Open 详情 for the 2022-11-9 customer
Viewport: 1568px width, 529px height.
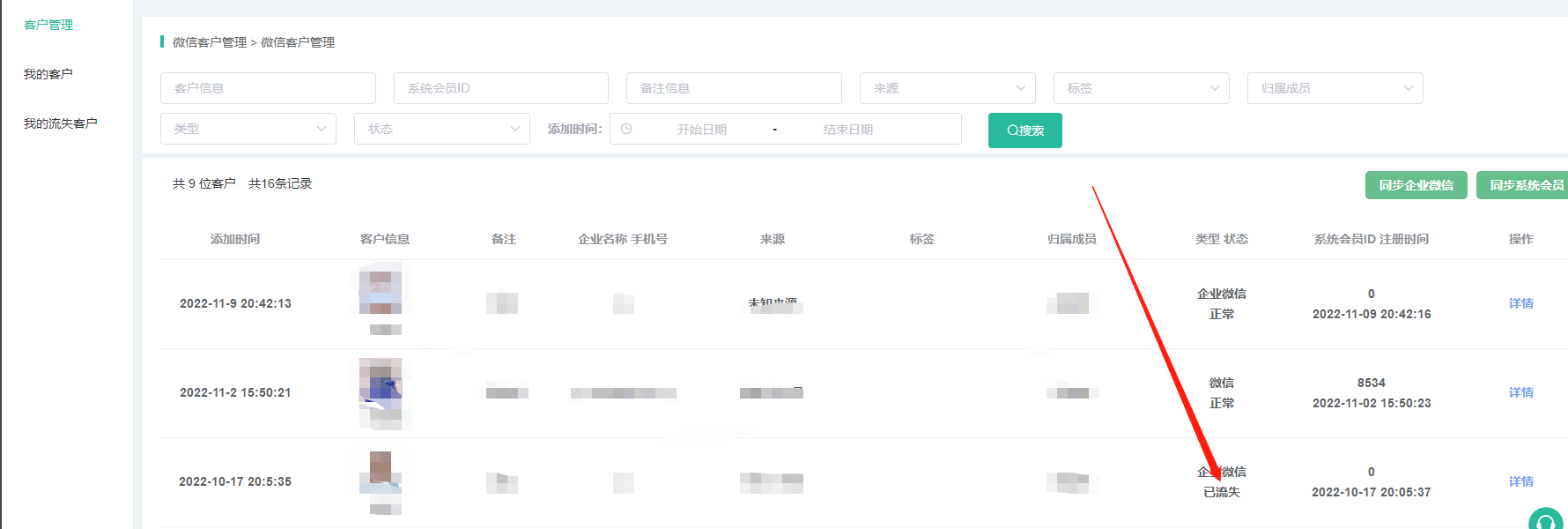pos(1520,303)
